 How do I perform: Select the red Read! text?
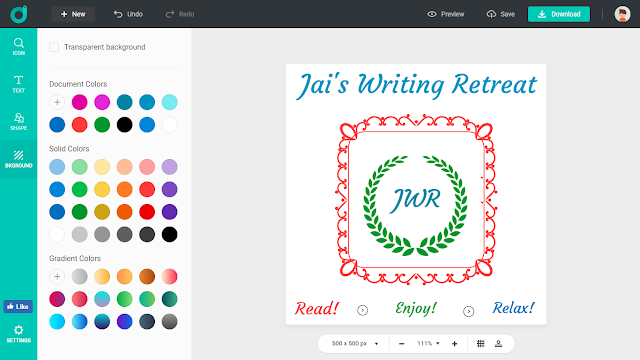coord(317,308)
